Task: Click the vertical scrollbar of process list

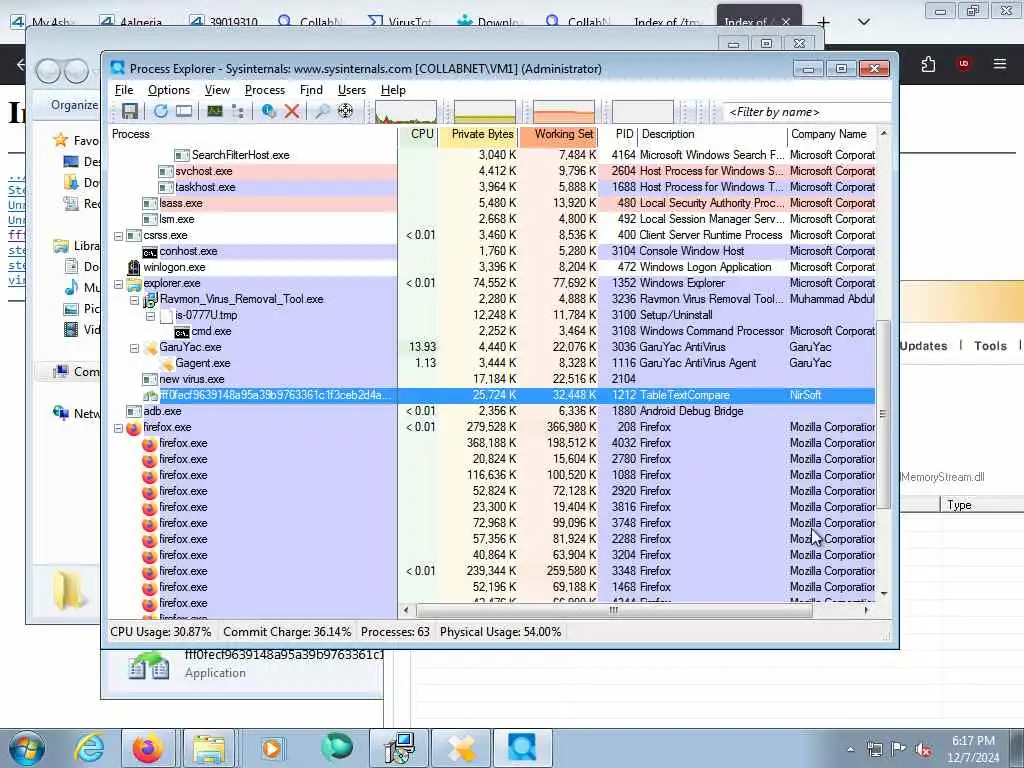Action: click(x=884, y=414)
